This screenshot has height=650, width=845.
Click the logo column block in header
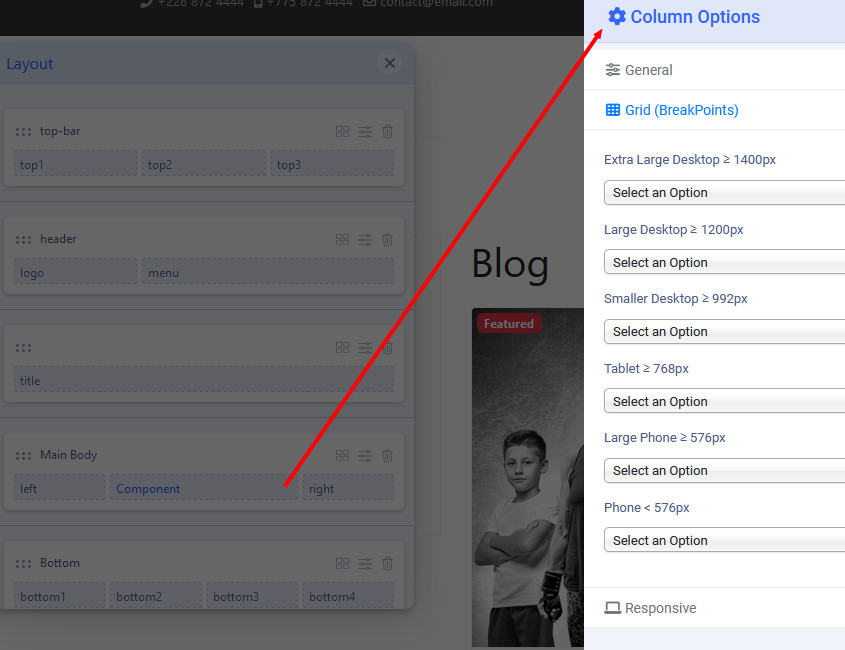click(75, 273)
